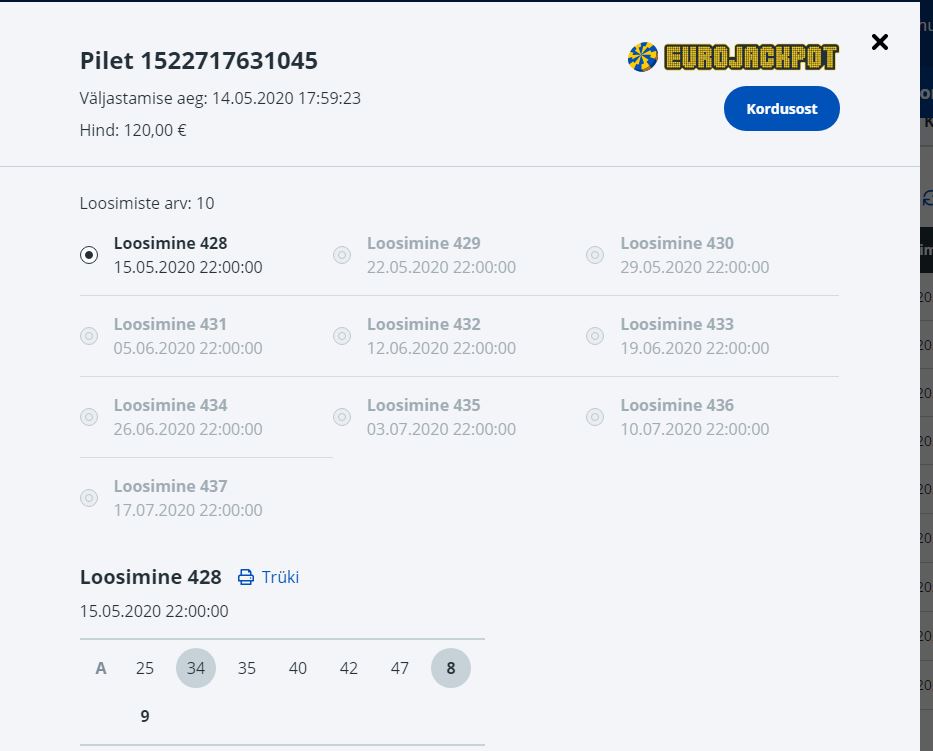Click the ticket number heading Pilet 1522717631045
The width and height of the screenshot is (933, 751).
tap(199, 61)
